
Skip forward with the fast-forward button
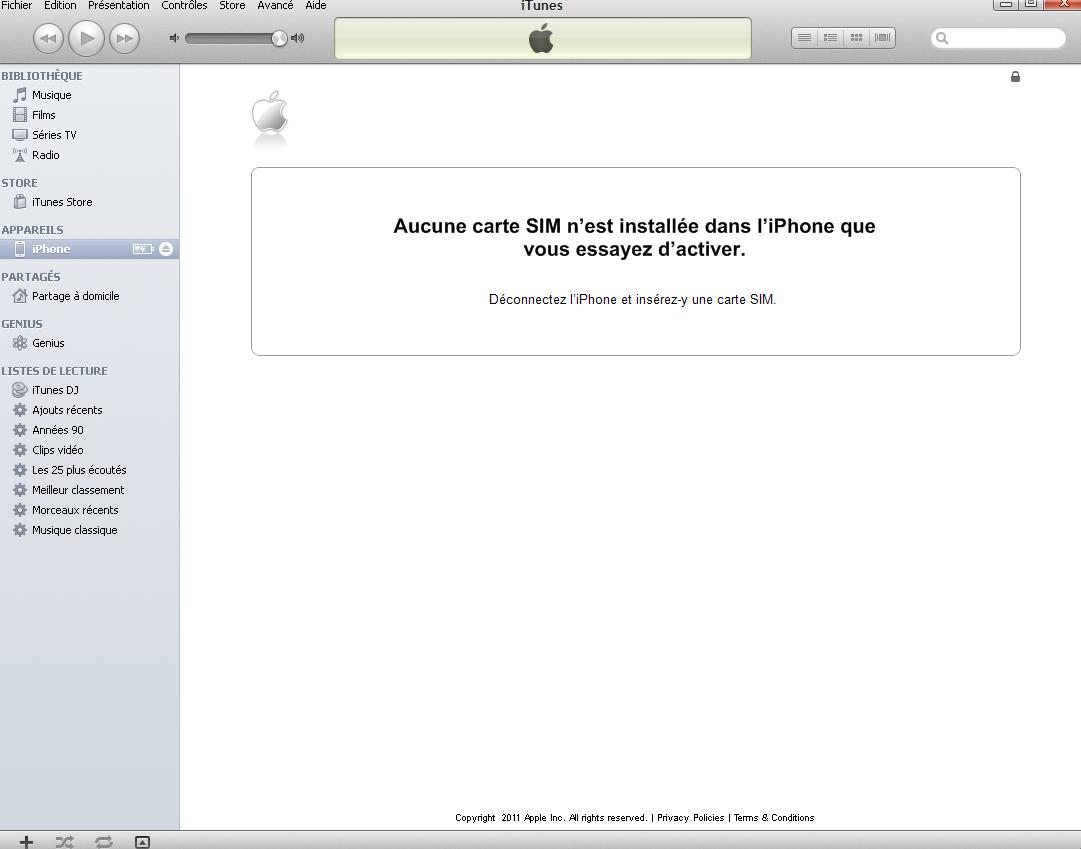125,38
